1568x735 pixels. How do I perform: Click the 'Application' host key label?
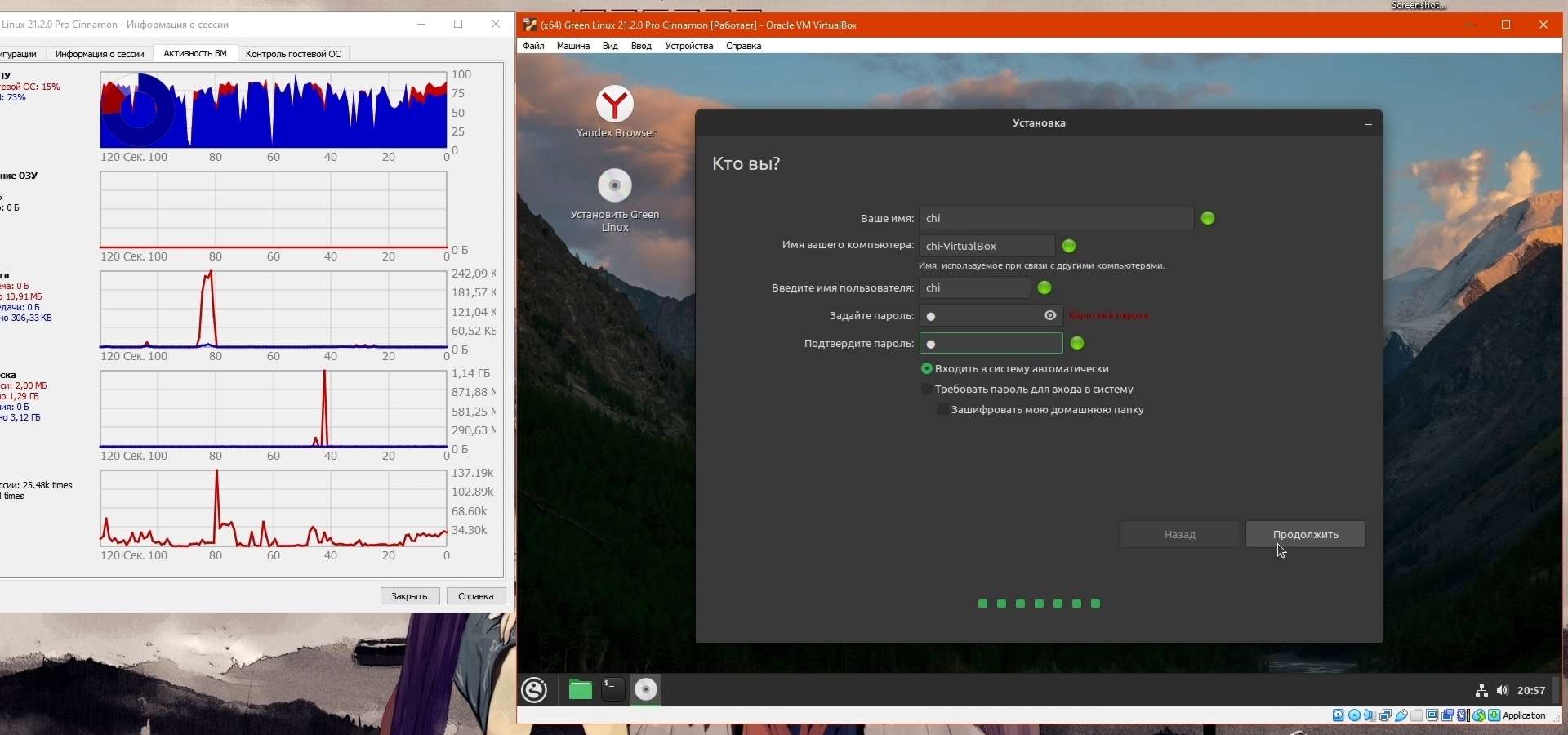coord(1525,715)
